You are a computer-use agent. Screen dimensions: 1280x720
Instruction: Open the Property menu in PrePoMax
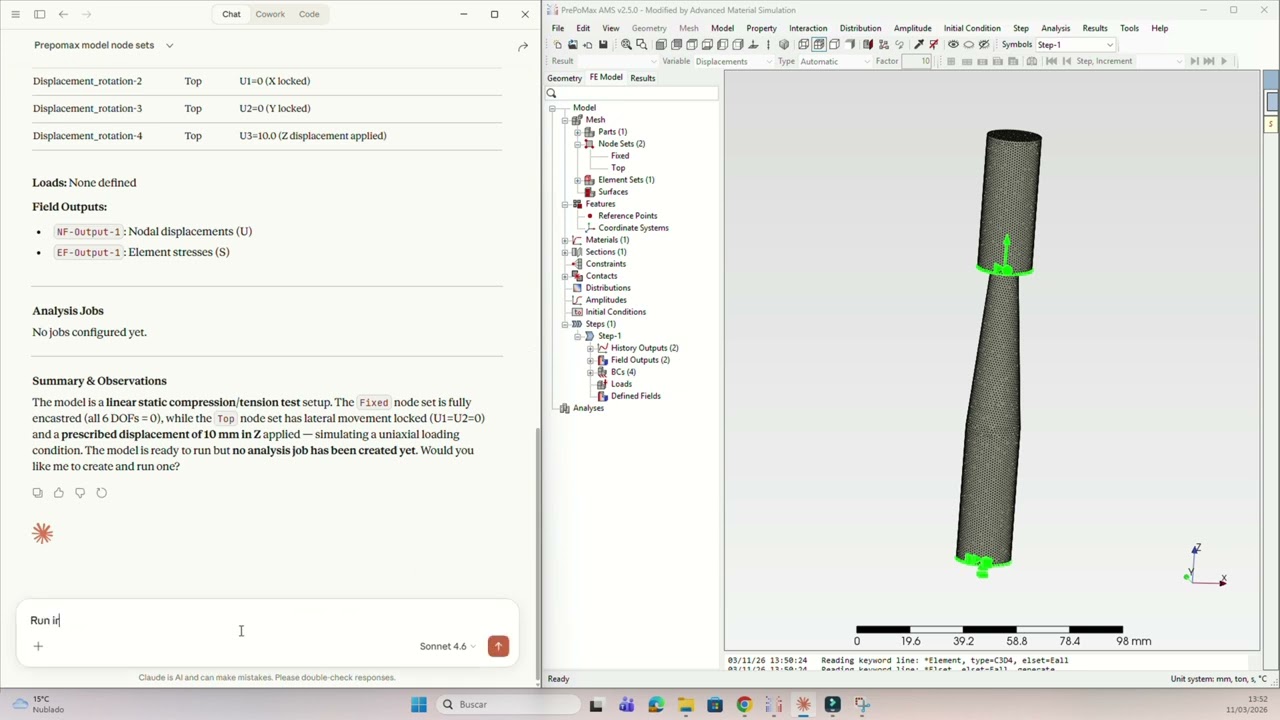click(761, 28)
